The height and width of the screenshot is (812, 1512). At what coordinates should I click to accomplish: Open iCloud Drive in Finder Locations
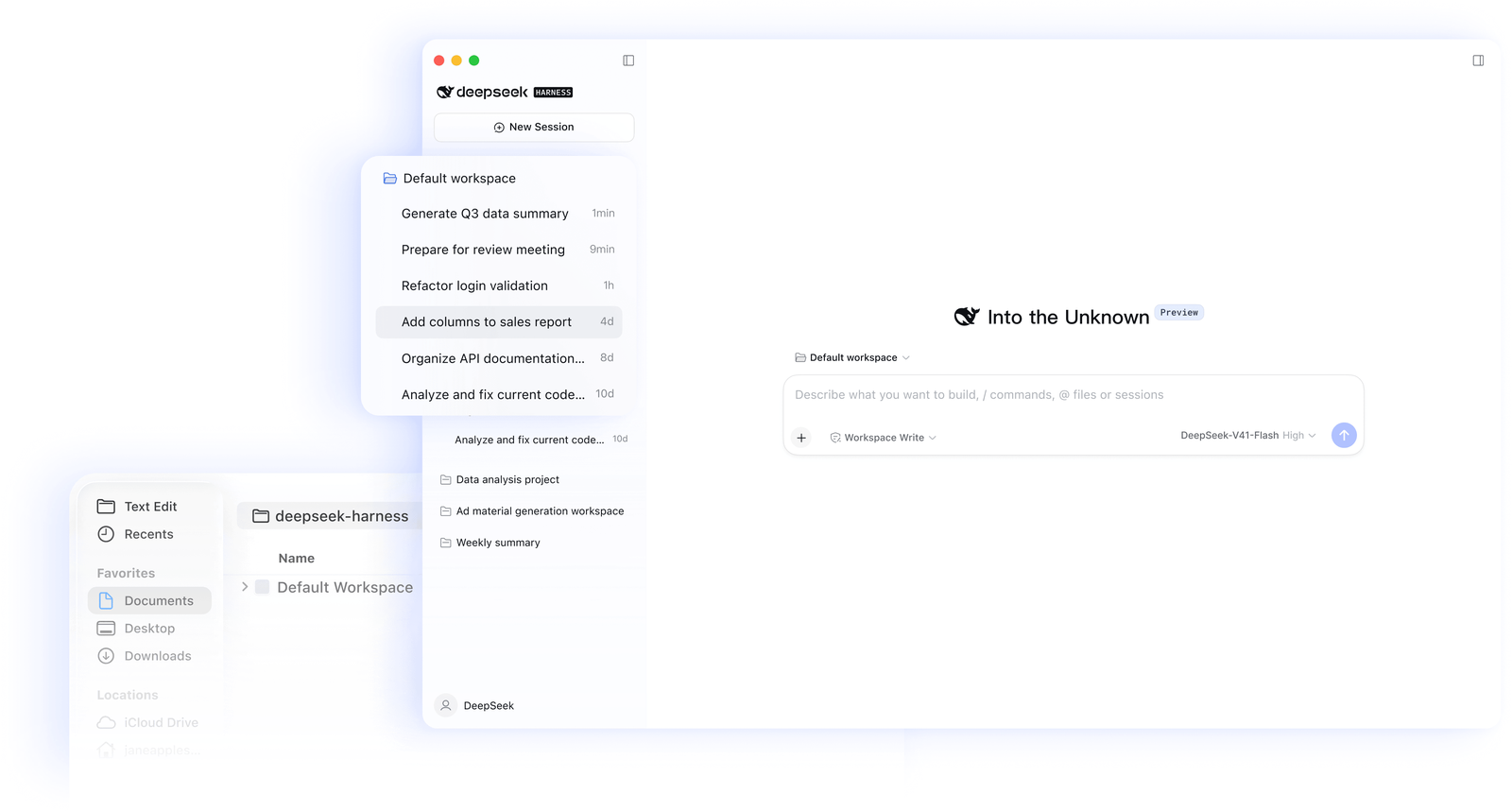click(x=149, y=722)
